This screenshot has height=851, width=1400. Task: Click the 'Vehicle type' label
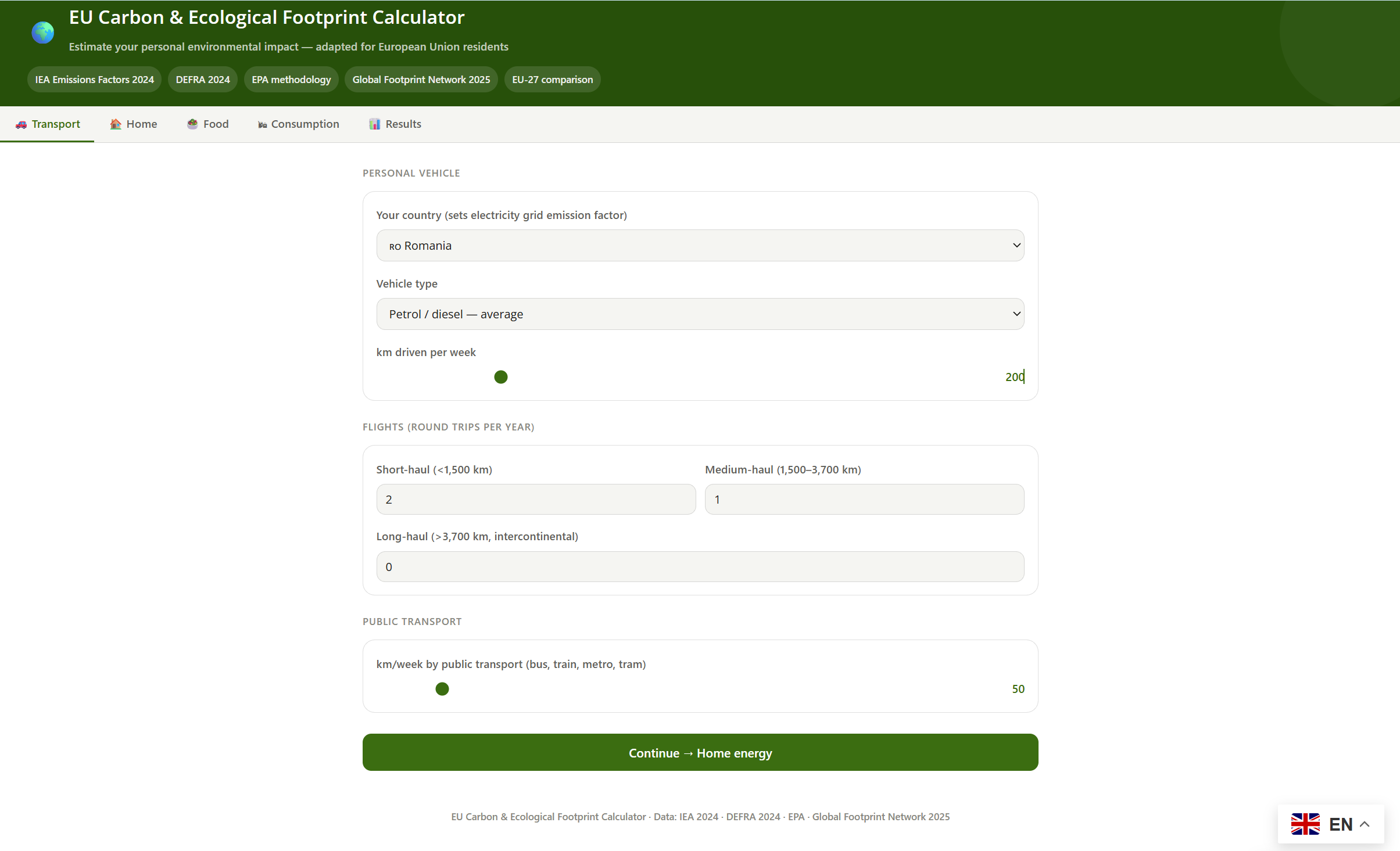407,283
